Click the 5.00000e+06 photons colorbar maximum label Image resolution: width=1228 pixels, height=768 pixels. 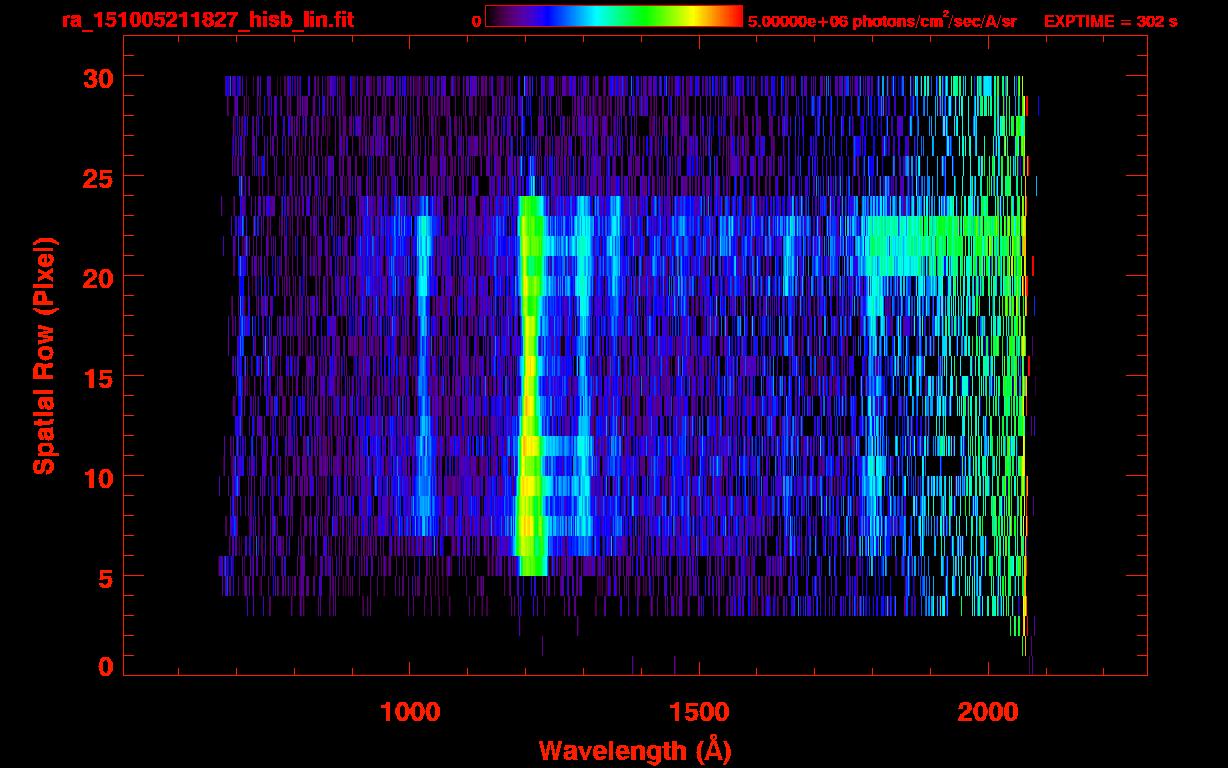click(x=882, y=21)
